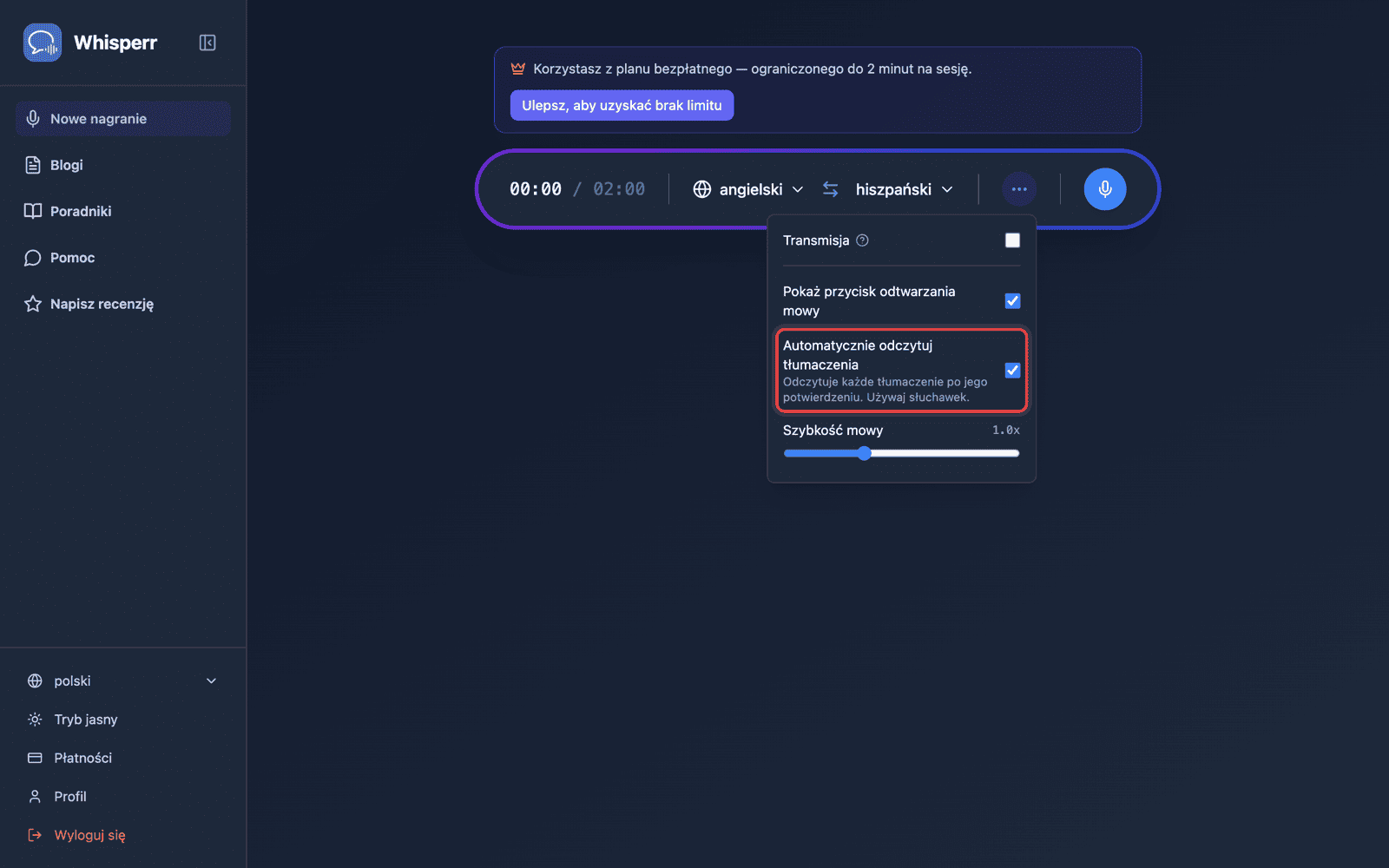Click the globe icon beside angielski
Image resolution: width=1389 pixels, height=868 pixels.
702,189
